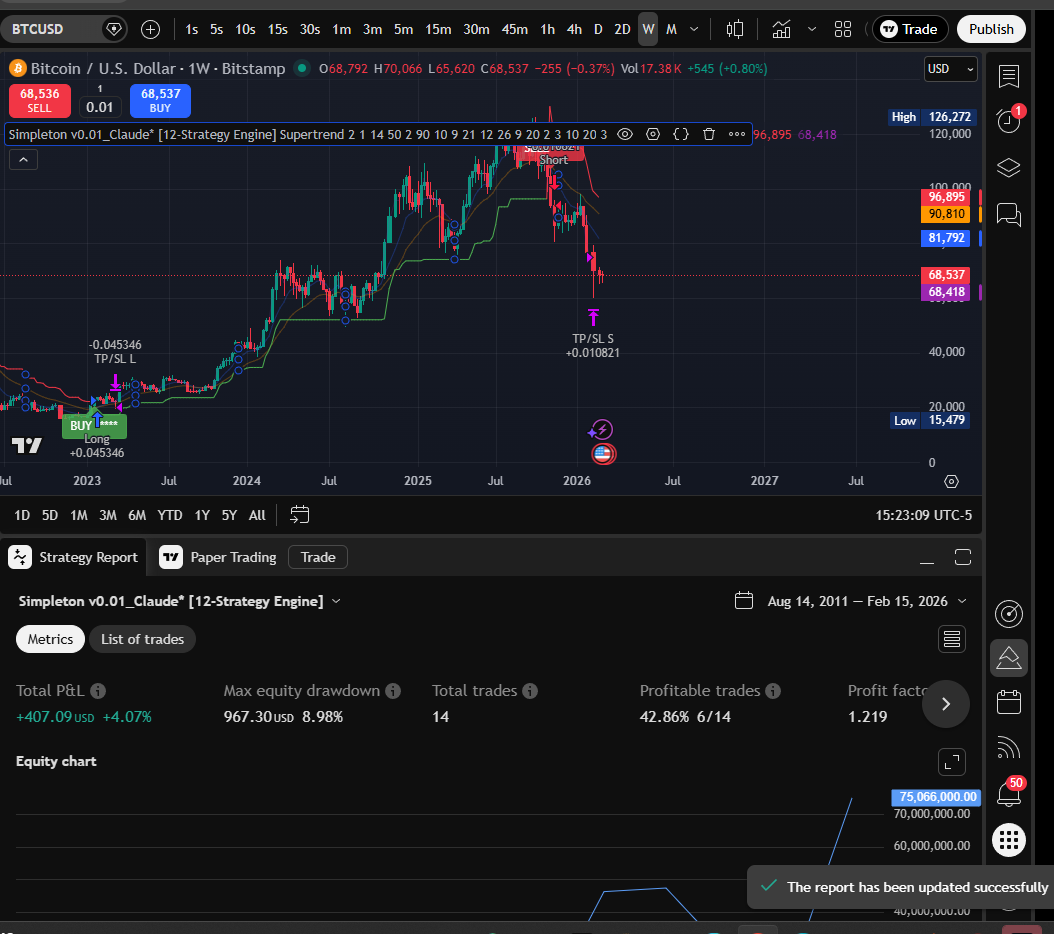The image size is (1054, 934).
Task: Select the 1D range on bottom toolbar
Action: point(21,514)
